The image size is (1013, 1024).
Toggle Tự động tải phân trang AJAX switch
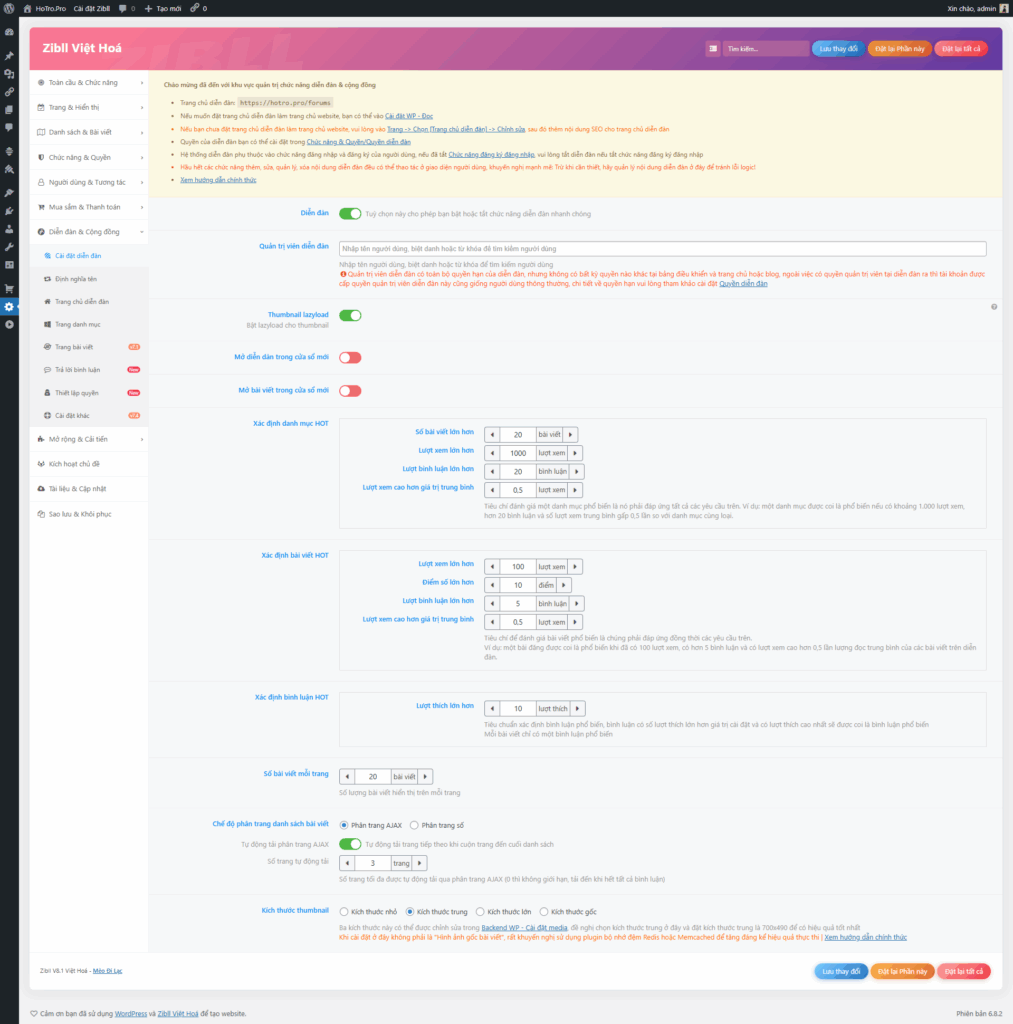click(350, 844)
